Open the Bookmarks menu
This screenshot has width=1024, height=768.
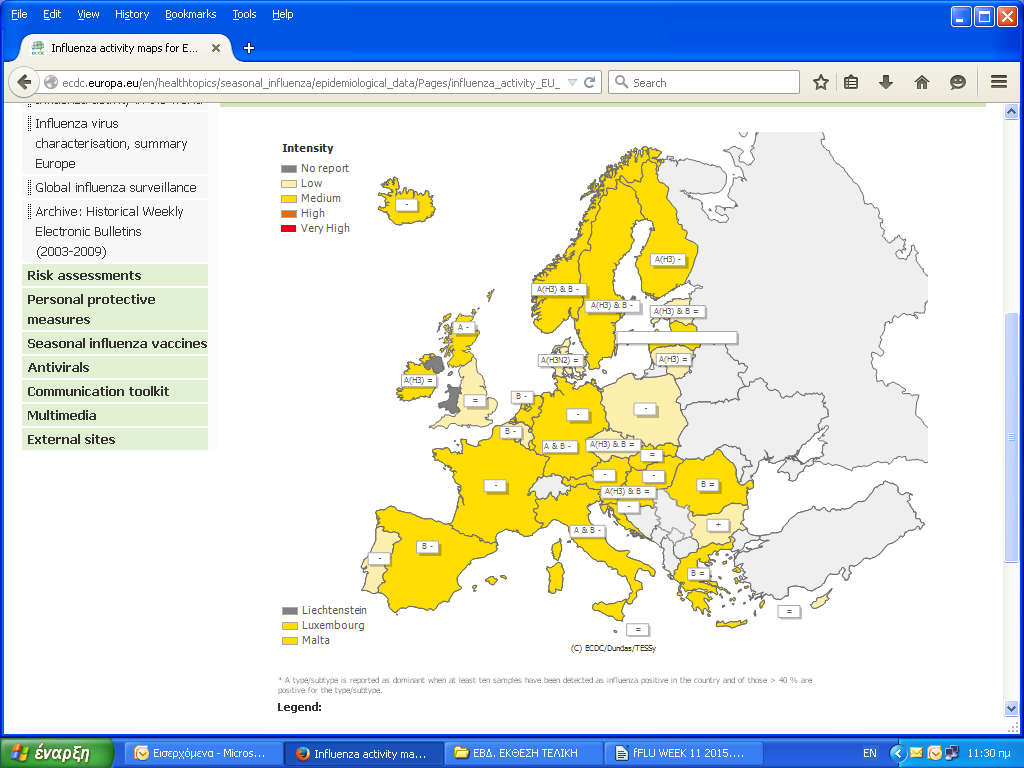[190, 14]
